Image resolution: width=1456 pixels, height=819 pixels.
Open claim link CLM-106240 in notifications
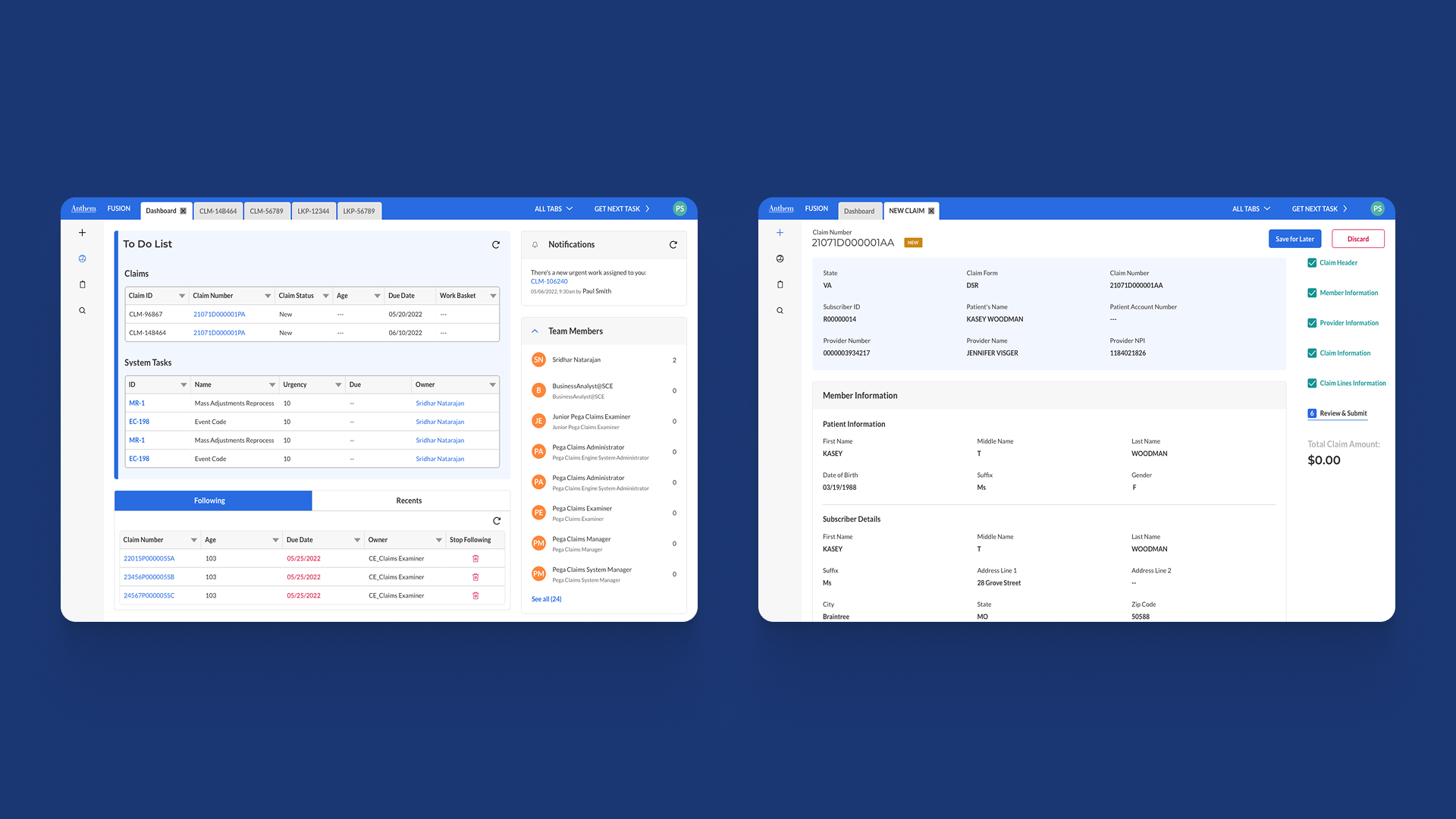(x=549, y=281)
